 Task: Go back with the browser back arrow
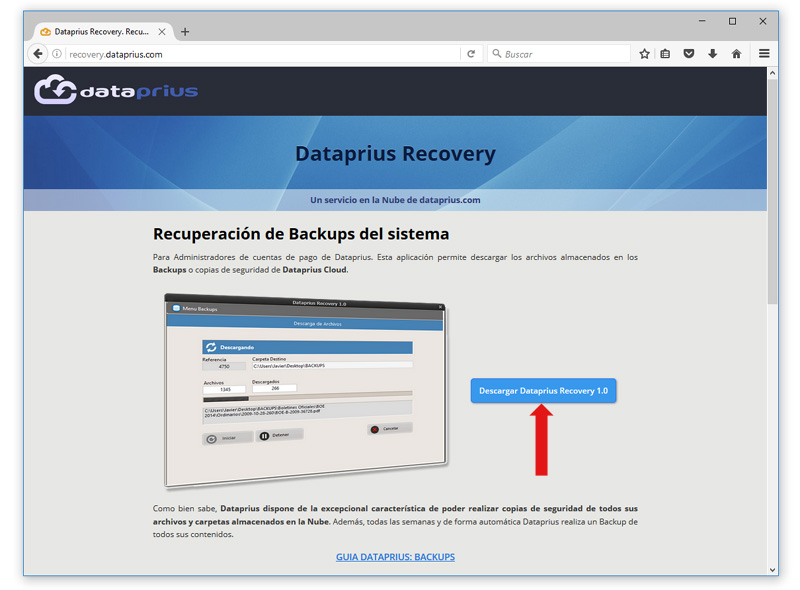[38, 54]
